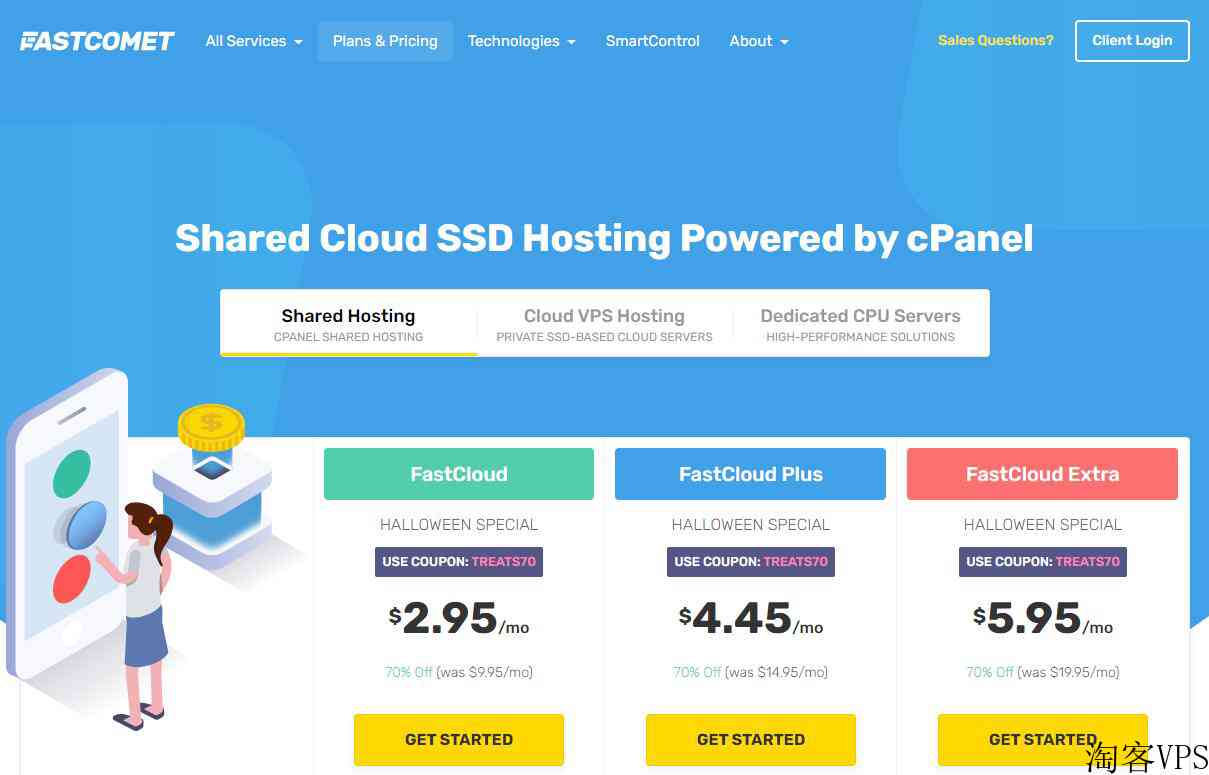Image resolution: width=1209 pixels, height=775 pixels.
Task: Click the '70% Off (was $19.95/mo)' text
Action: pyautogui.click(x=1043, y=672)
